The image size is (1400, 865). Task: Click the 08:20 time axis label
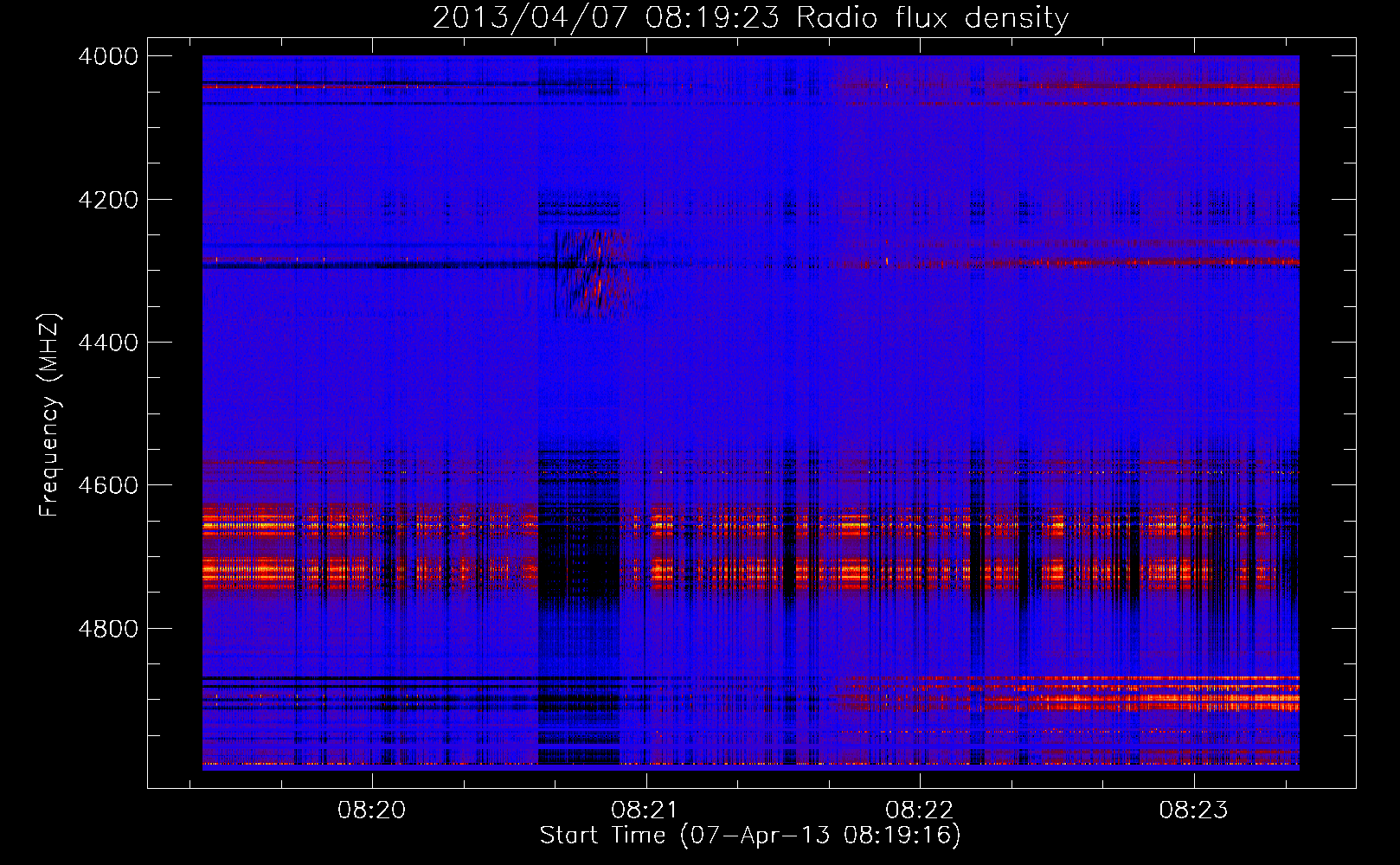click(372, 811)
